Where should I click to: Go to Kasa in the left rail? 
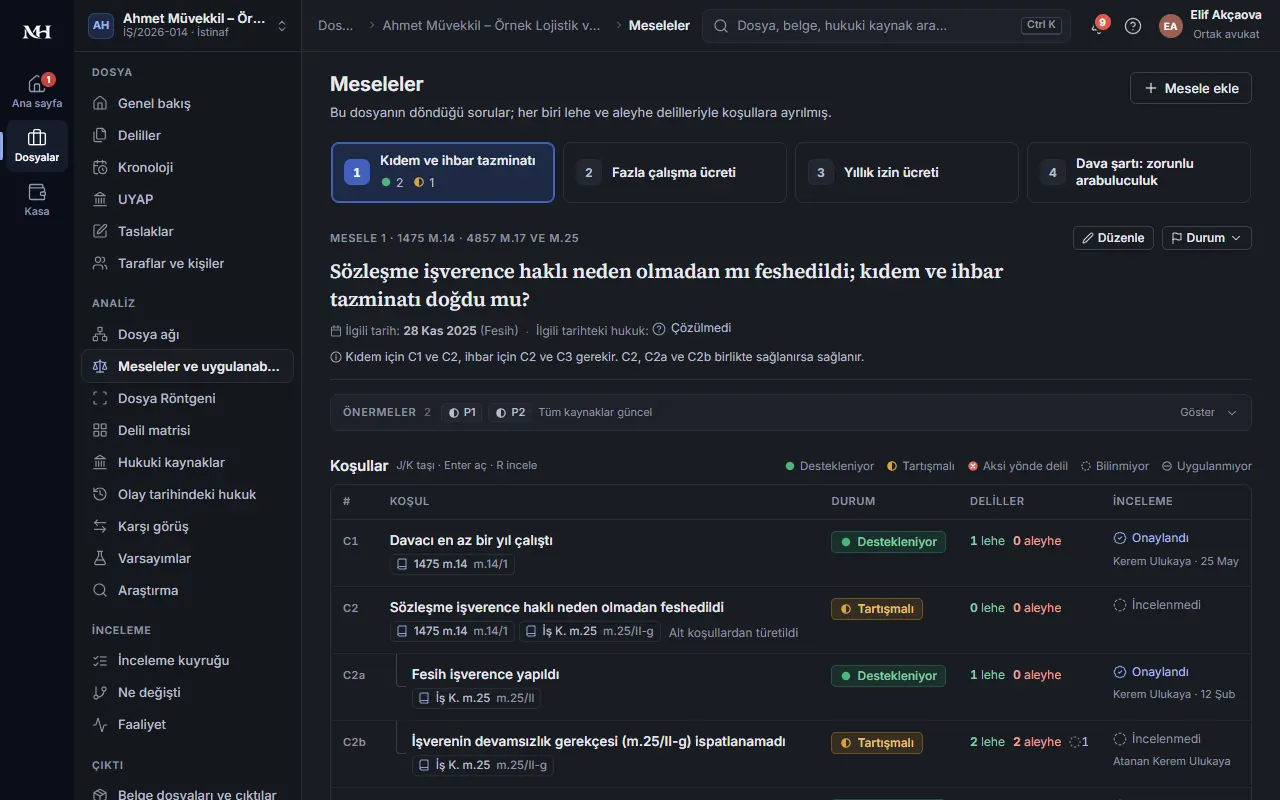[x=37, y=200]
